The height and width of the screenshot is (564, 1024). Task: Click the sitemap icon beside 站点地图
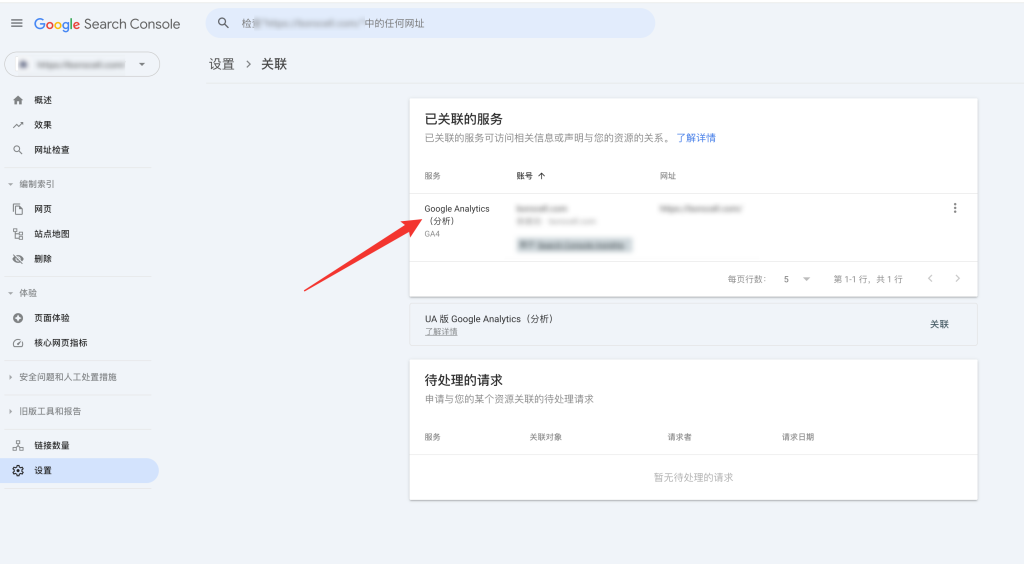point(18,234)
